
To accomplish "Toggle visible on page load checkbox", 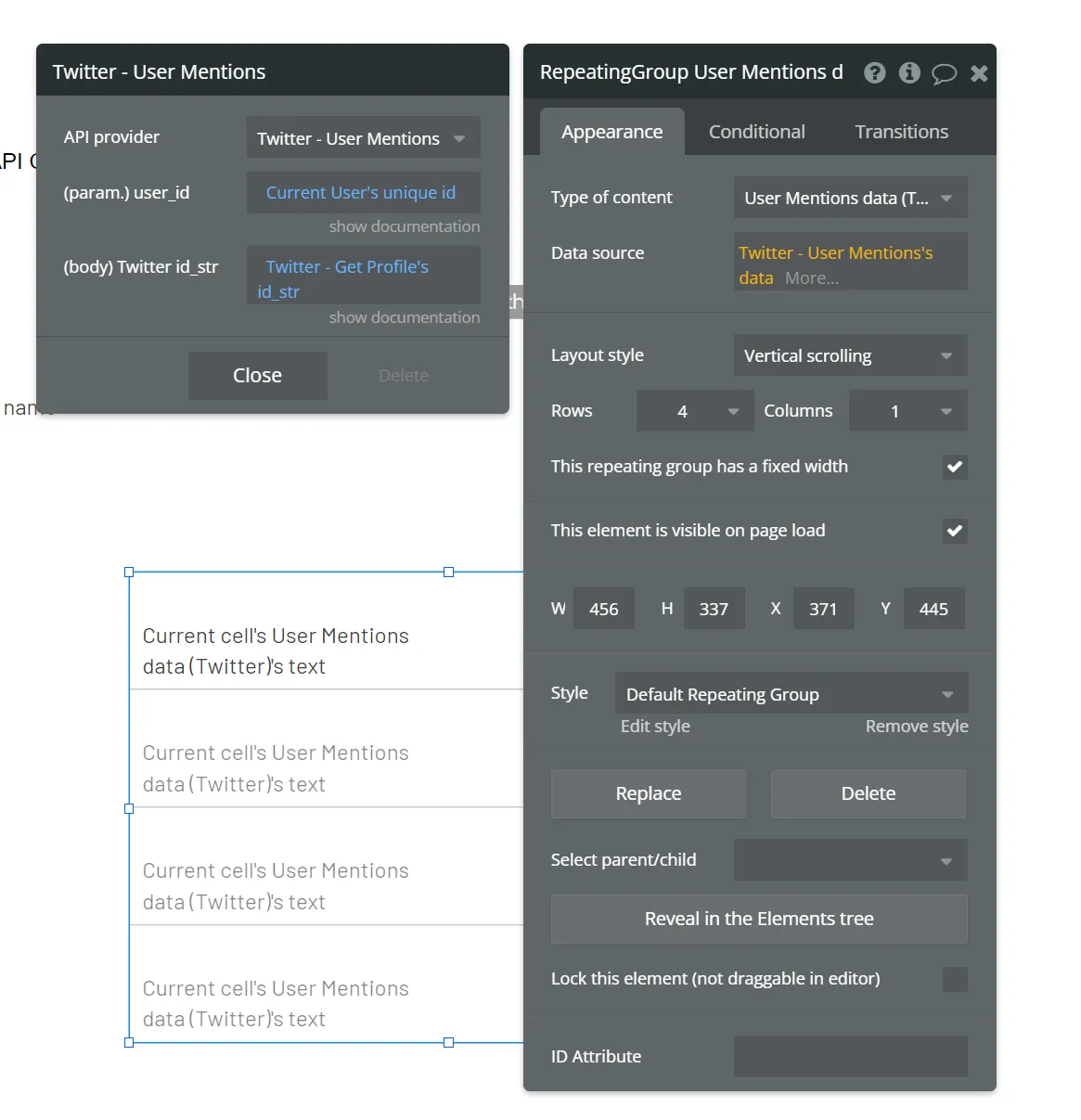I will pyautogui.click(x=955, y=531).
